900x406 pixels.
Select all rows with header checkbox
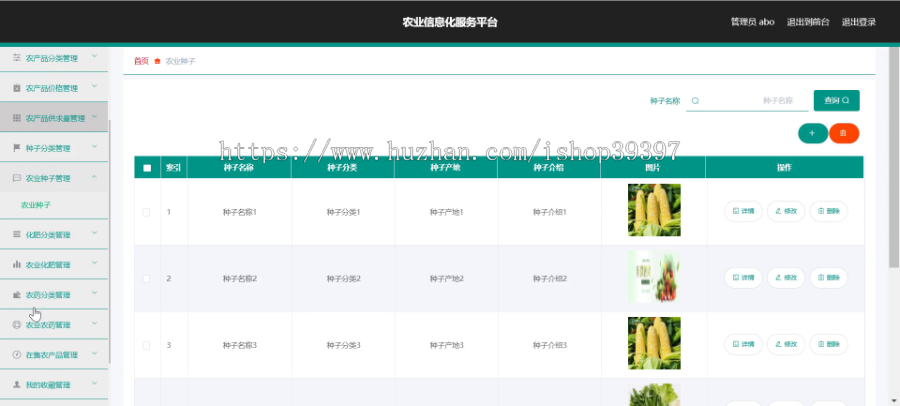tap(147, 168)
